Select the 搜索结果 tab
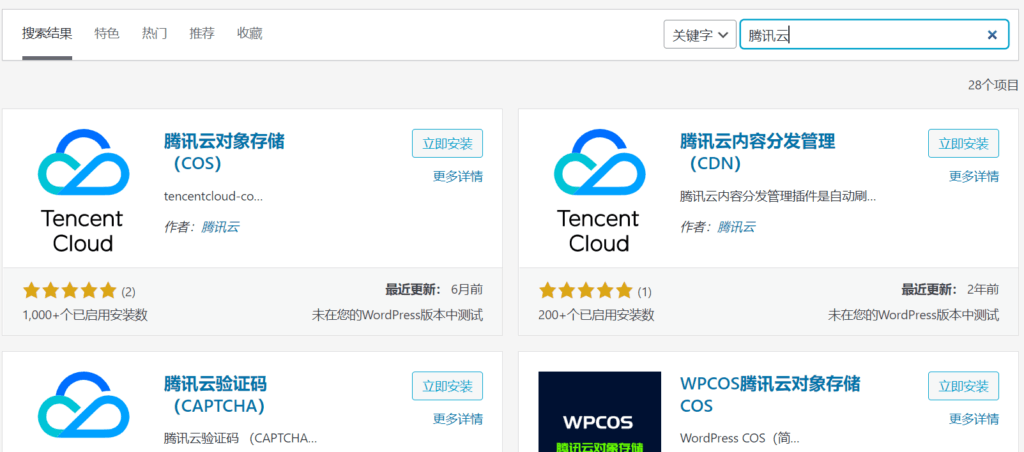This screenshot has height=452, width=1024. [x=47, y=33]
